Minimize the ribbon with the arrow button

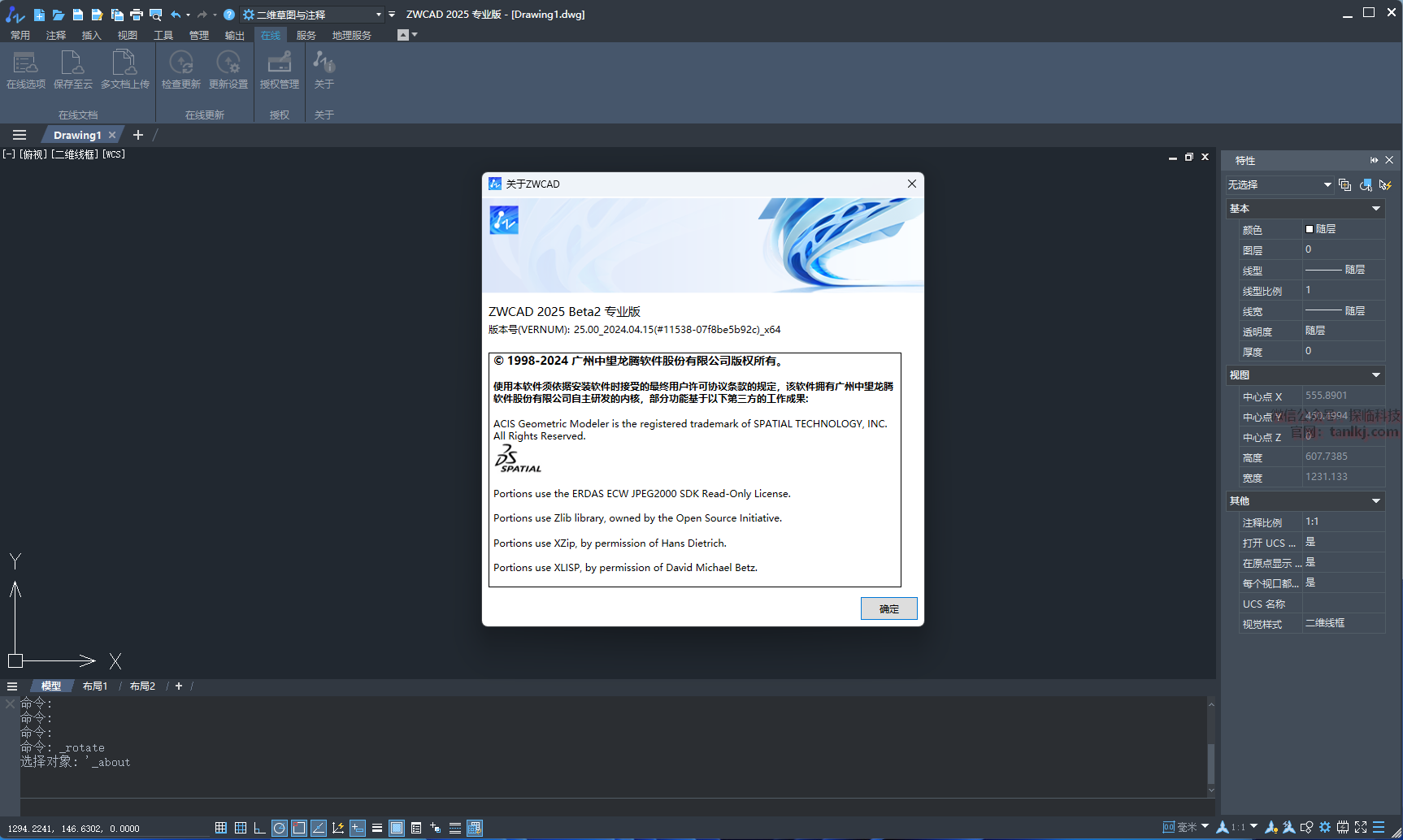pyautogui.click(x=403, y=35)
